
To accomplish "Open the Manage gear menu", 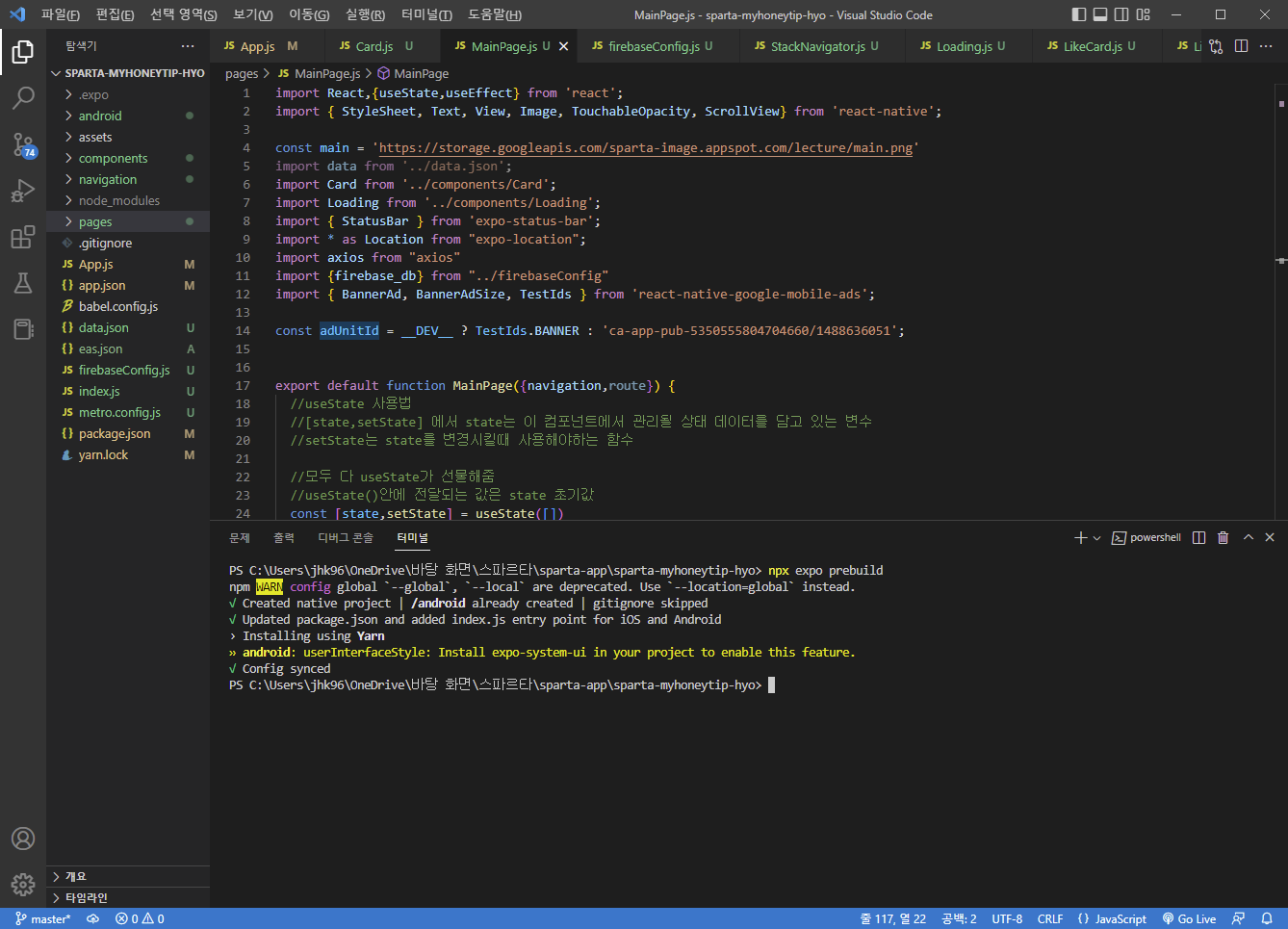I will coord(23,884).
